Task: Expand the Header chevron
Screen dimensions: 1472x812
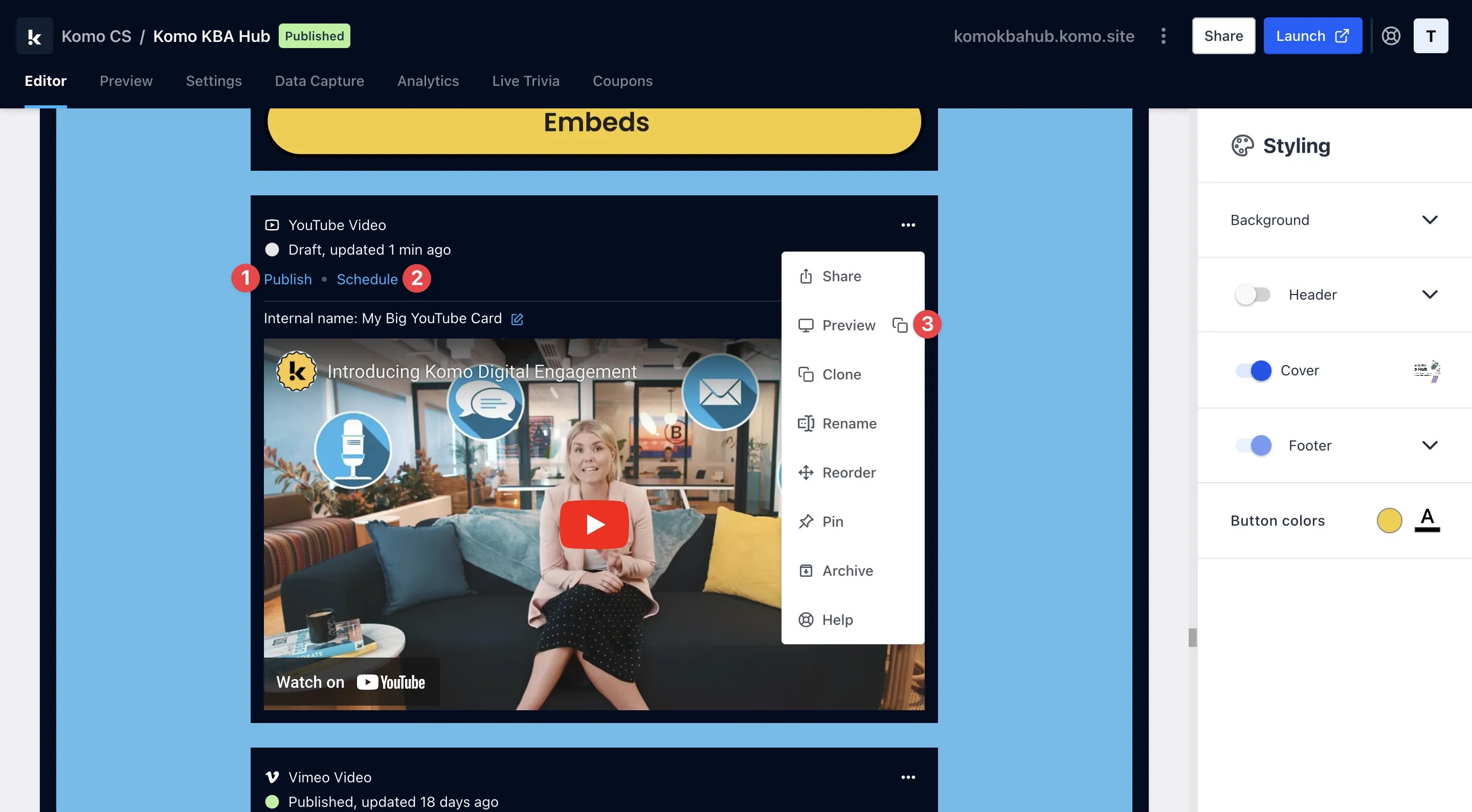Action: pyautogui.click(x=1429, y=295)
